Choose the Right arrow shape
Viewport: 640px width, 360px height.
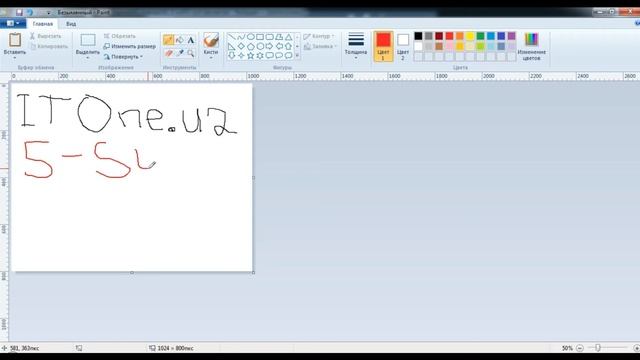269,47
